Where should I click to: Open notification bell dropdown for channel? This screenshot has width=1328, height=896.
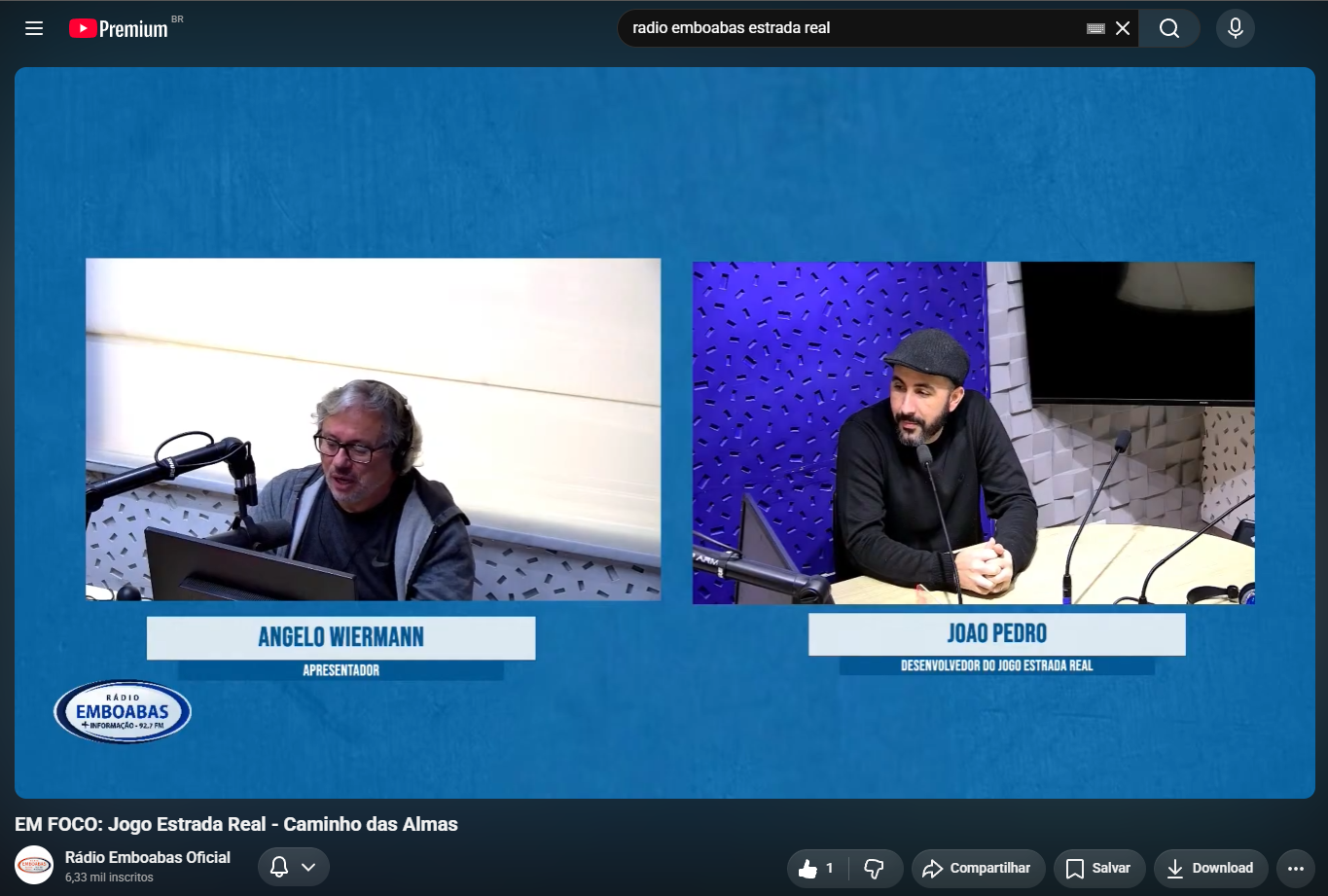[294, 867]
